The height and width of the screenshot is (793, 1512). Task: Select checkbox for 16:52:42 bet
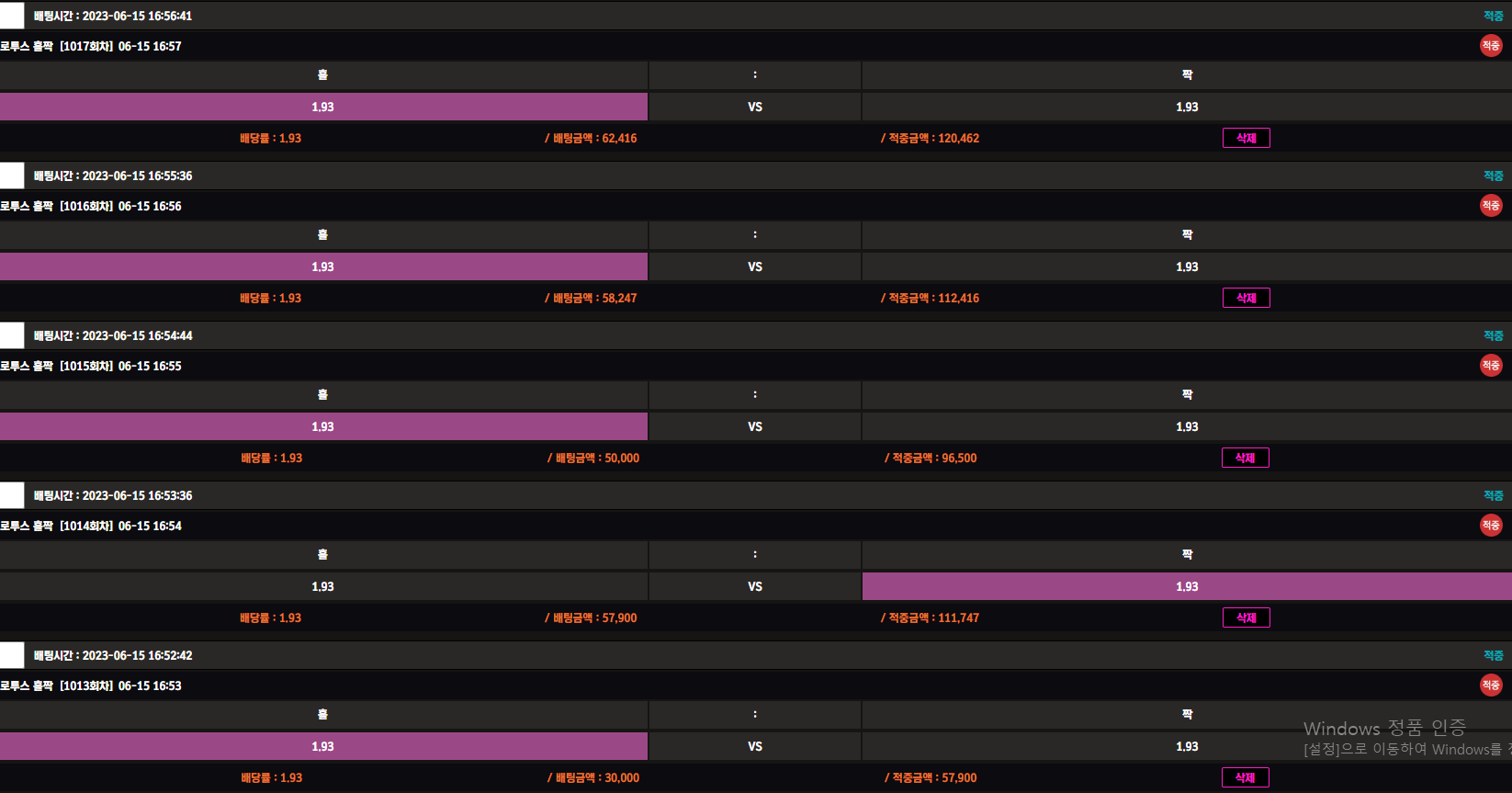click(x=12, y=655)
